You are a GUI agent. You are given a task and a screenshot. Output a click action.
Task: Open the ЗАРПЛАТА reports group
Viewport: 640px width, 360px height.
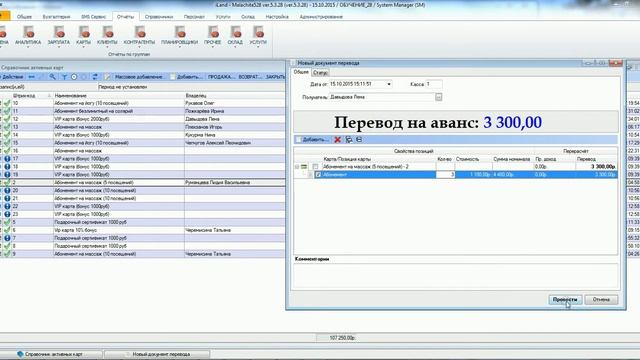point(59,37)
